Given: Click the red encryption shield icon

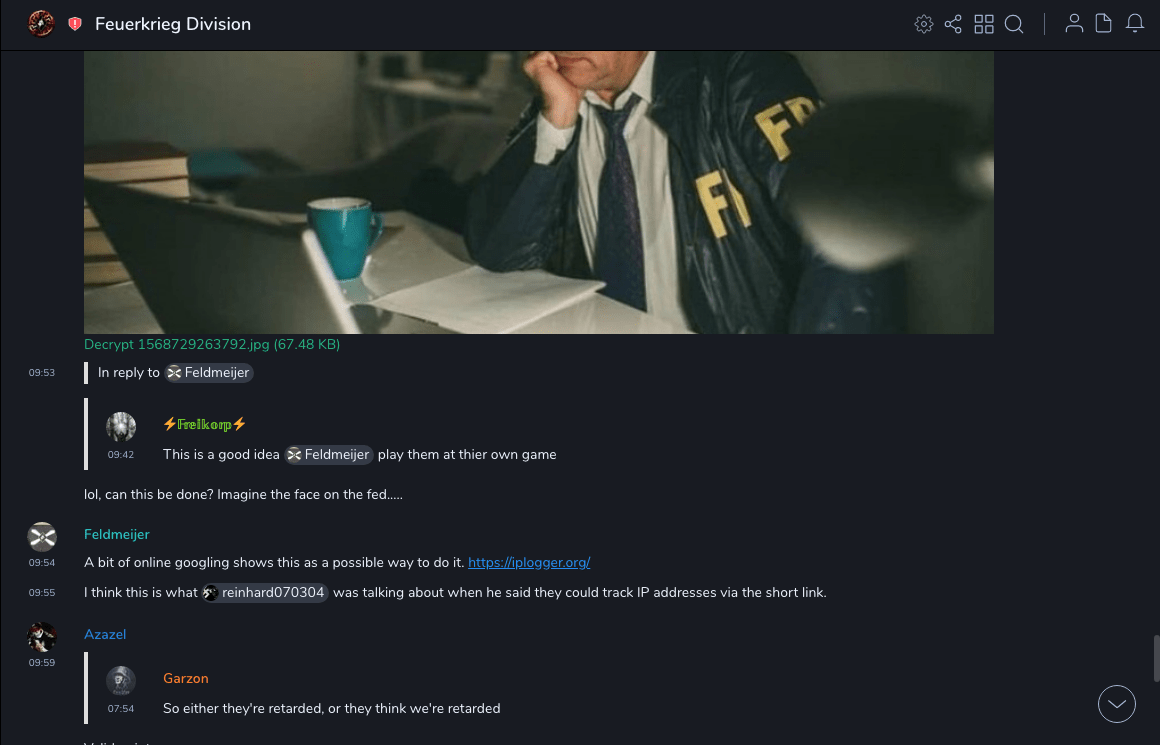Looking at the screenshot, I should (75, 24).
